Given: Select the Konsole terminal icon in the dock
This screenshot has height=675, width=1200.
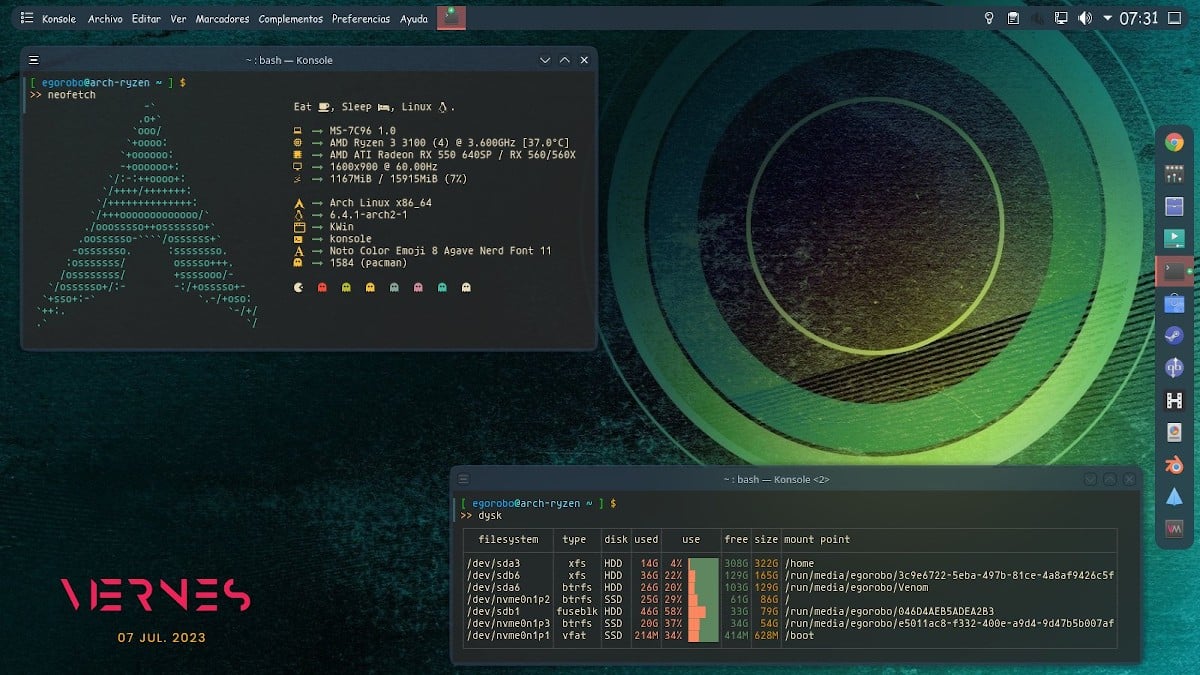Looking at the screenshot, I should 1174,271.
